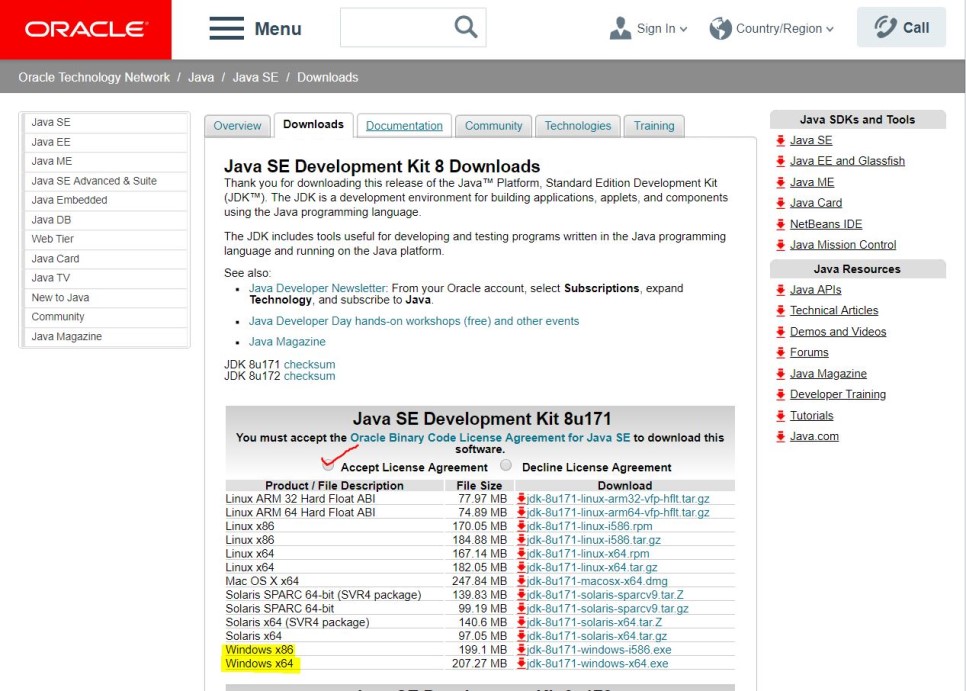Click Oracle Technology Network breadcrumb

94,78
